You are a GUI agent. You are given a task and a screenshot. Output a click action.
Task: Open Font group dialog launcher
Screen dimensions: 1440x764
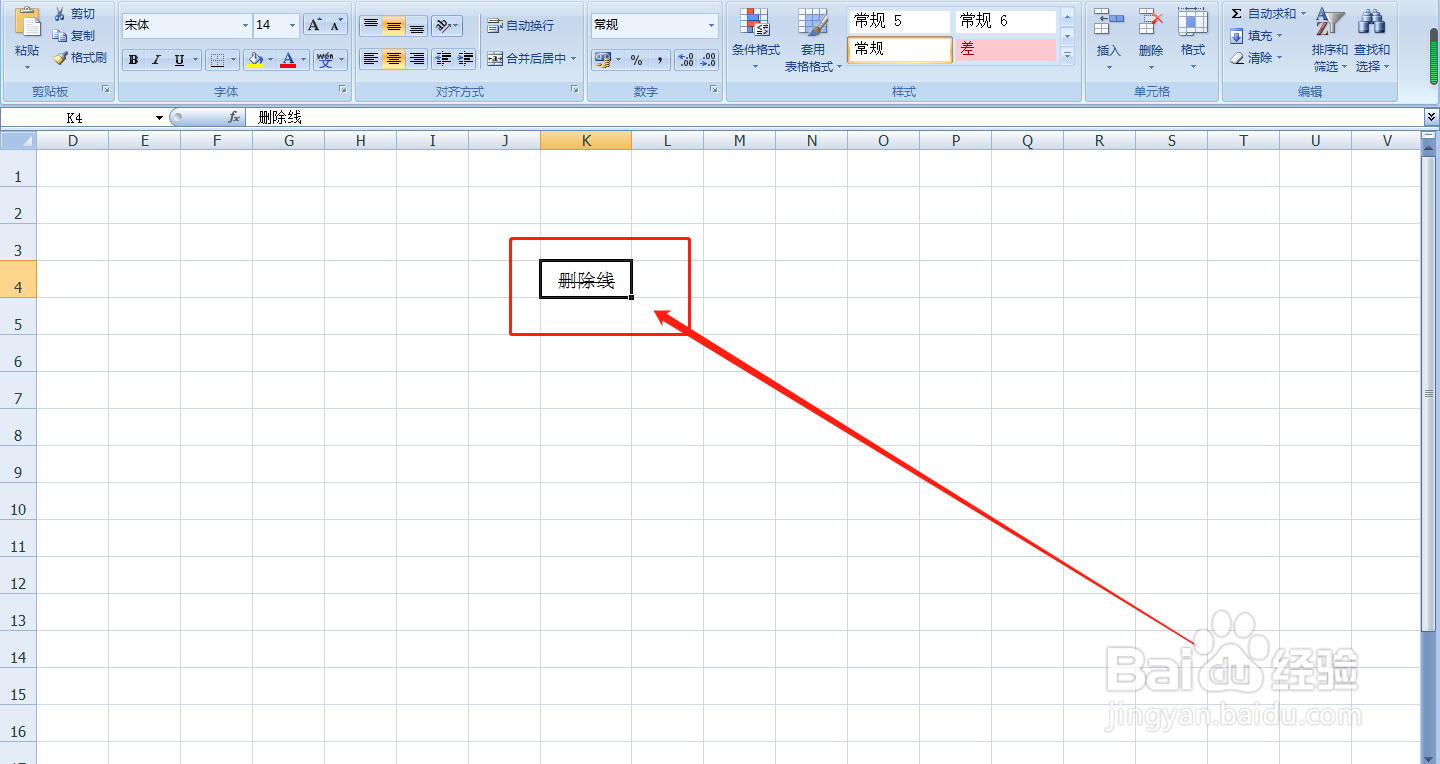pyautogui.click(x=343, y=90)
